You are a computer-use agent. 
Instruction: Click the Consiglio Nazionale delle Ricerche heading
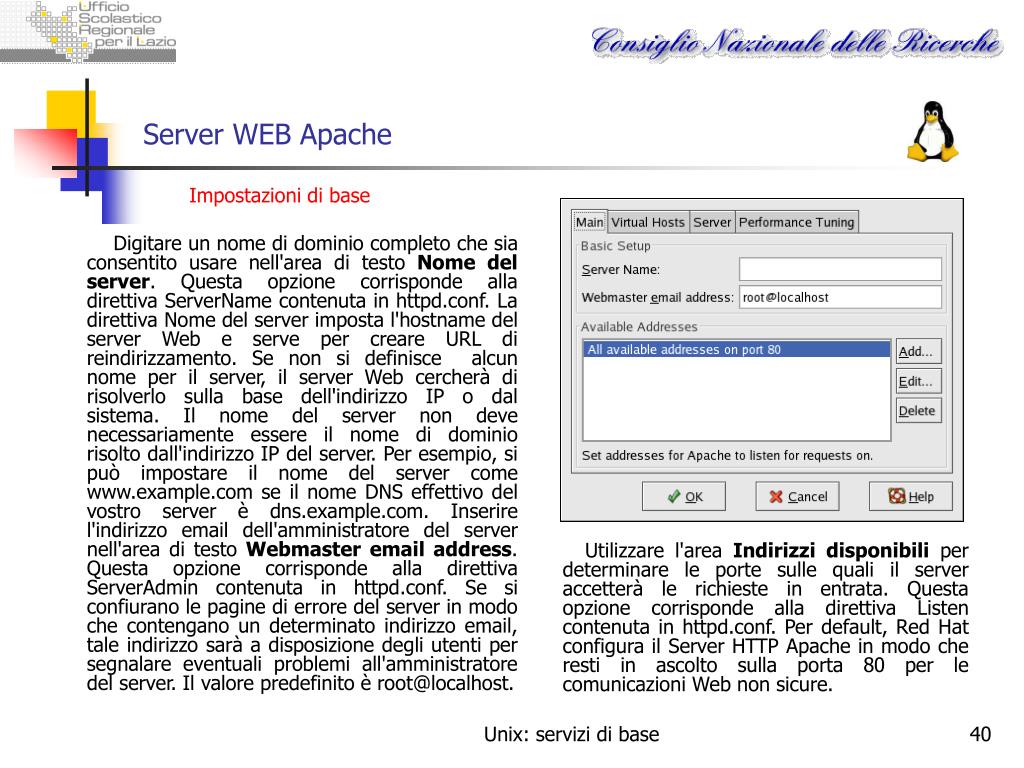tap(796, 42)
